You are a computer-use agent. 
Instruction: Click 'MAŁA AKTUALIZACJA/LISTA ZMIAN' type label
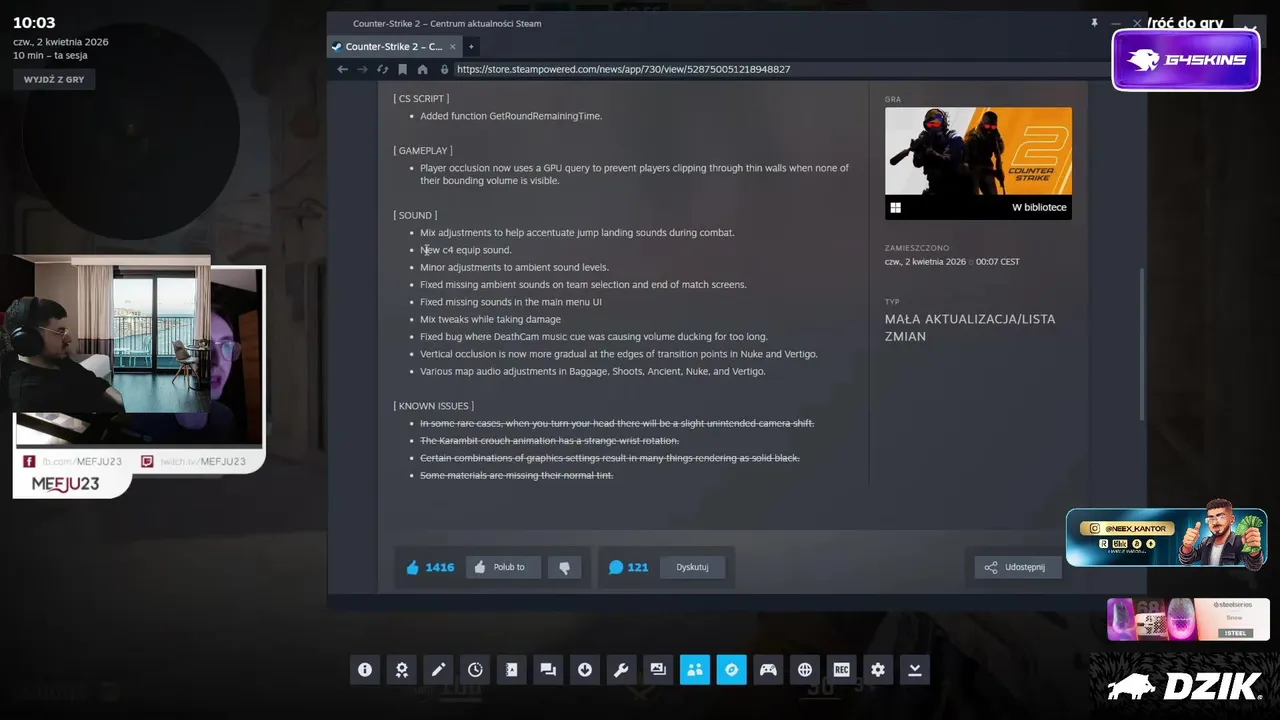(970, 328)
